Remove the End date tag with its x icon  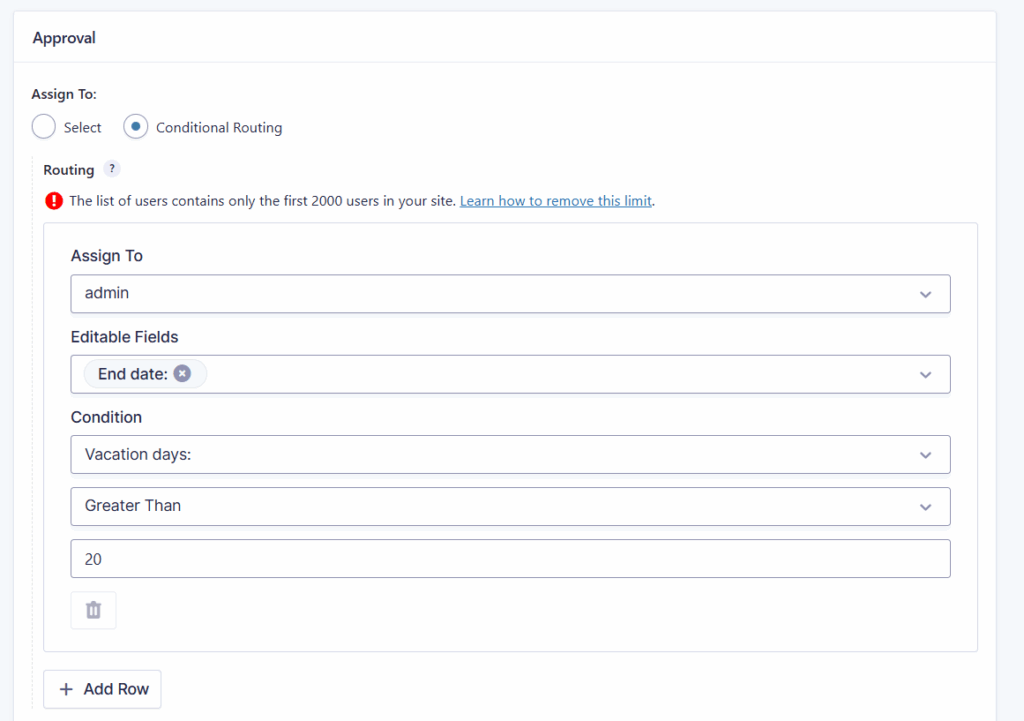(x=181, y=373)
